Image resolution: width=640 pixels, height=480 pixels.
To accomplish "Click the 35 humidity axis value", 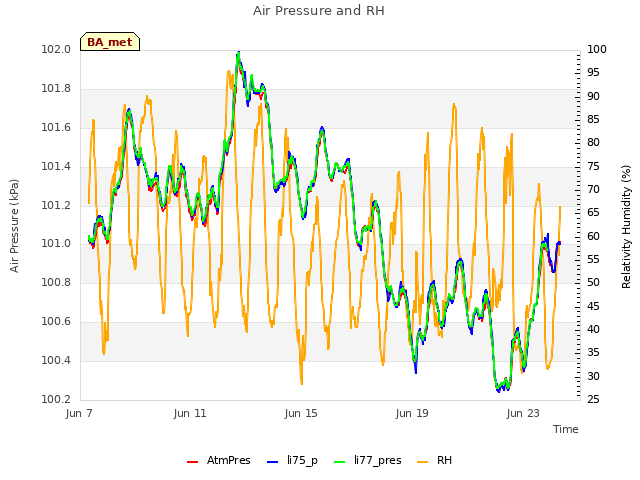I will point(593,353).
